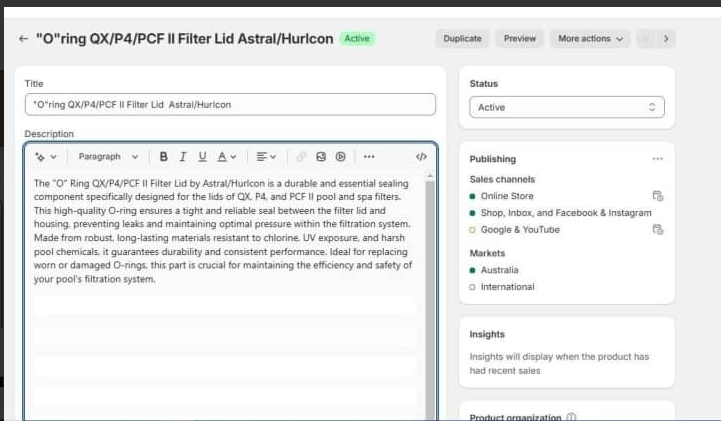Open the text alignment dropdown

[266, 157]
